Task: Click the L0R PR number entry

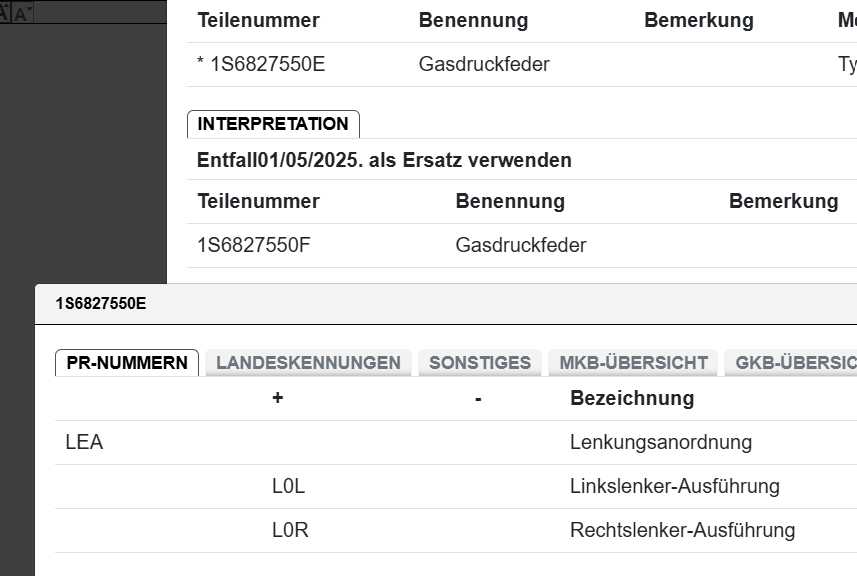Action: click(x=290, y=531)
